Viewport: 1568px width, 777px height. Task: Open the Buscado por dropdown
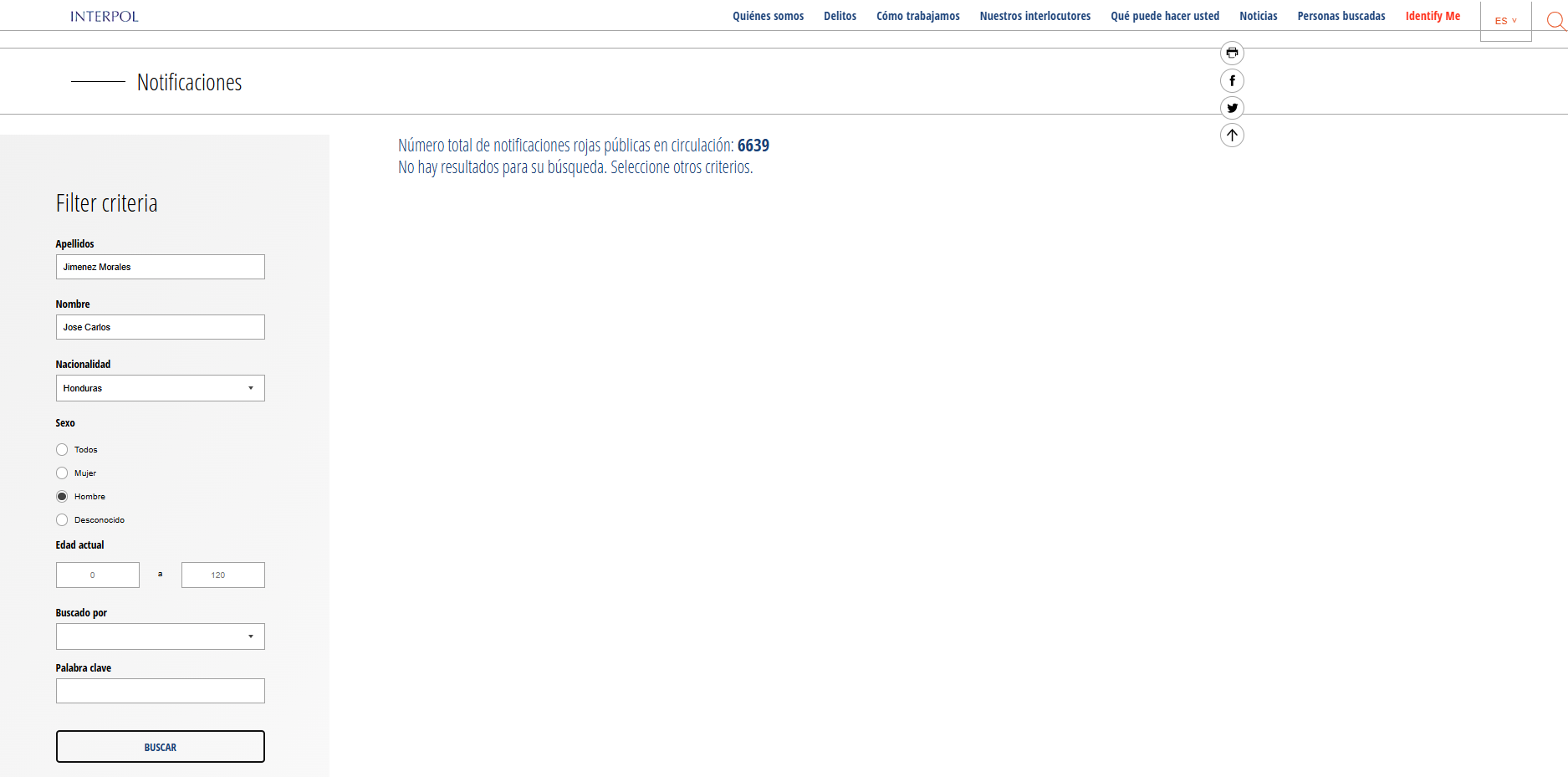pyautogui.click(x=160, y=636)
